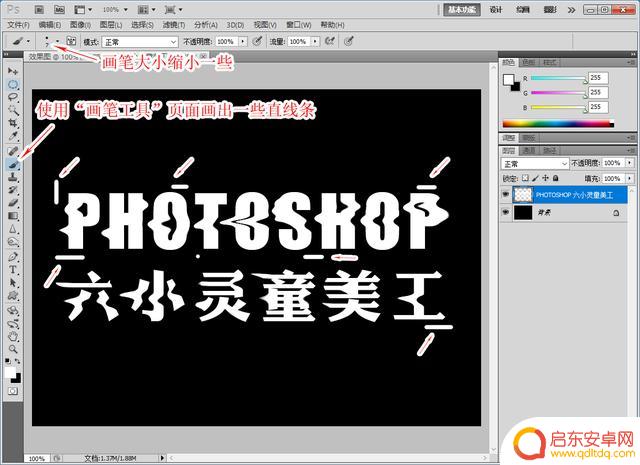Select the Lasso tool

point(13,97)
